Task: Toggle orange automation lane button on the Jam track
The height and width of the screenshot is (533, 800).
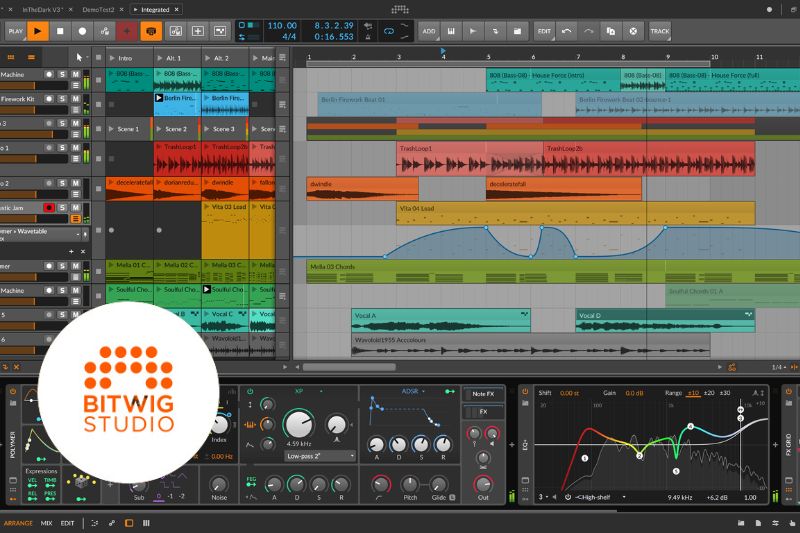Action: [76, 219]
